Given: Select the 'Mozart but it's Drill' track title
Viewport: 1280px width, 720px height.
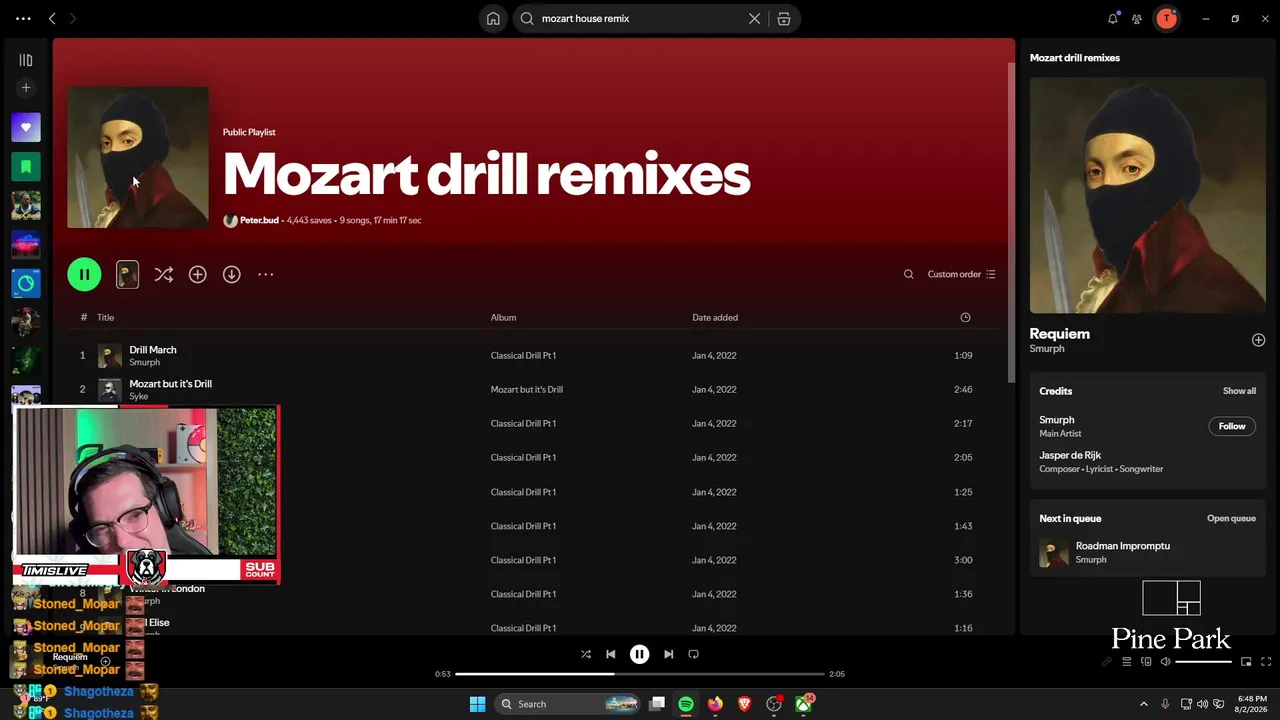Looking at the screenshot, I should (x=170, y=384).
